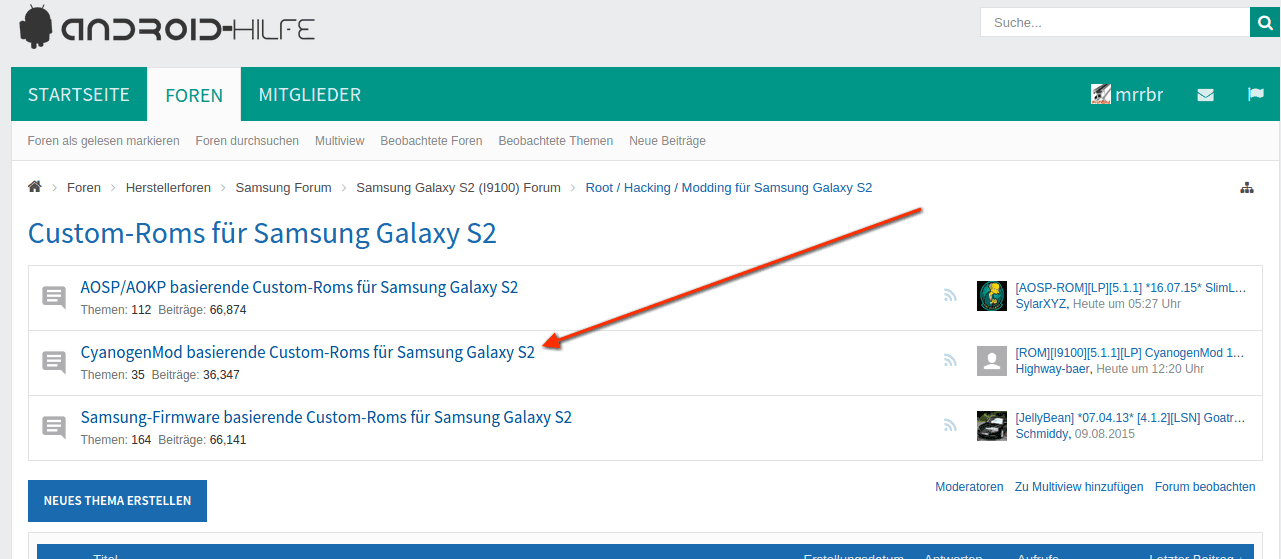Open Neue Beiträge
This screenshot has width=1281, height=559.
667,141
